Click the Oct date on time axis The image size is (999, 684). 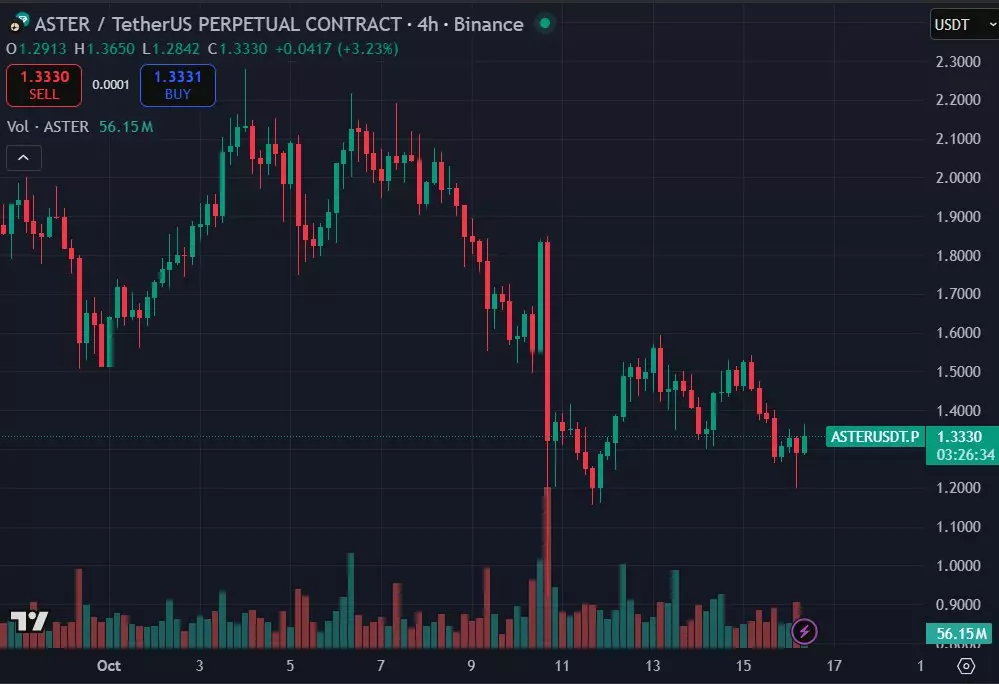coord(108,666)
